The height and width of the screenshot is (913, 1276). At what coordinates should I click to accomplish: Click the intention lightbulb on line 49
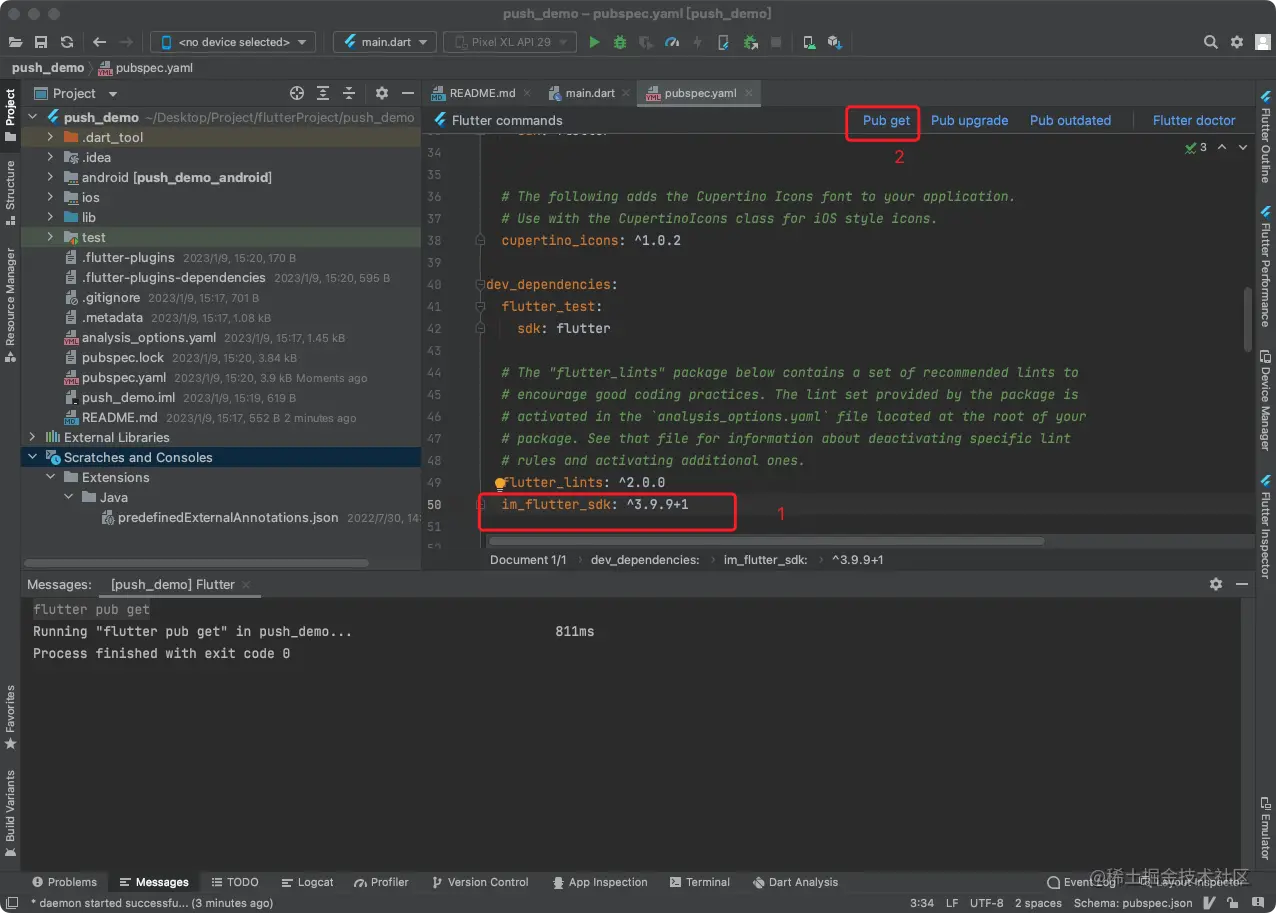(501, 483)
